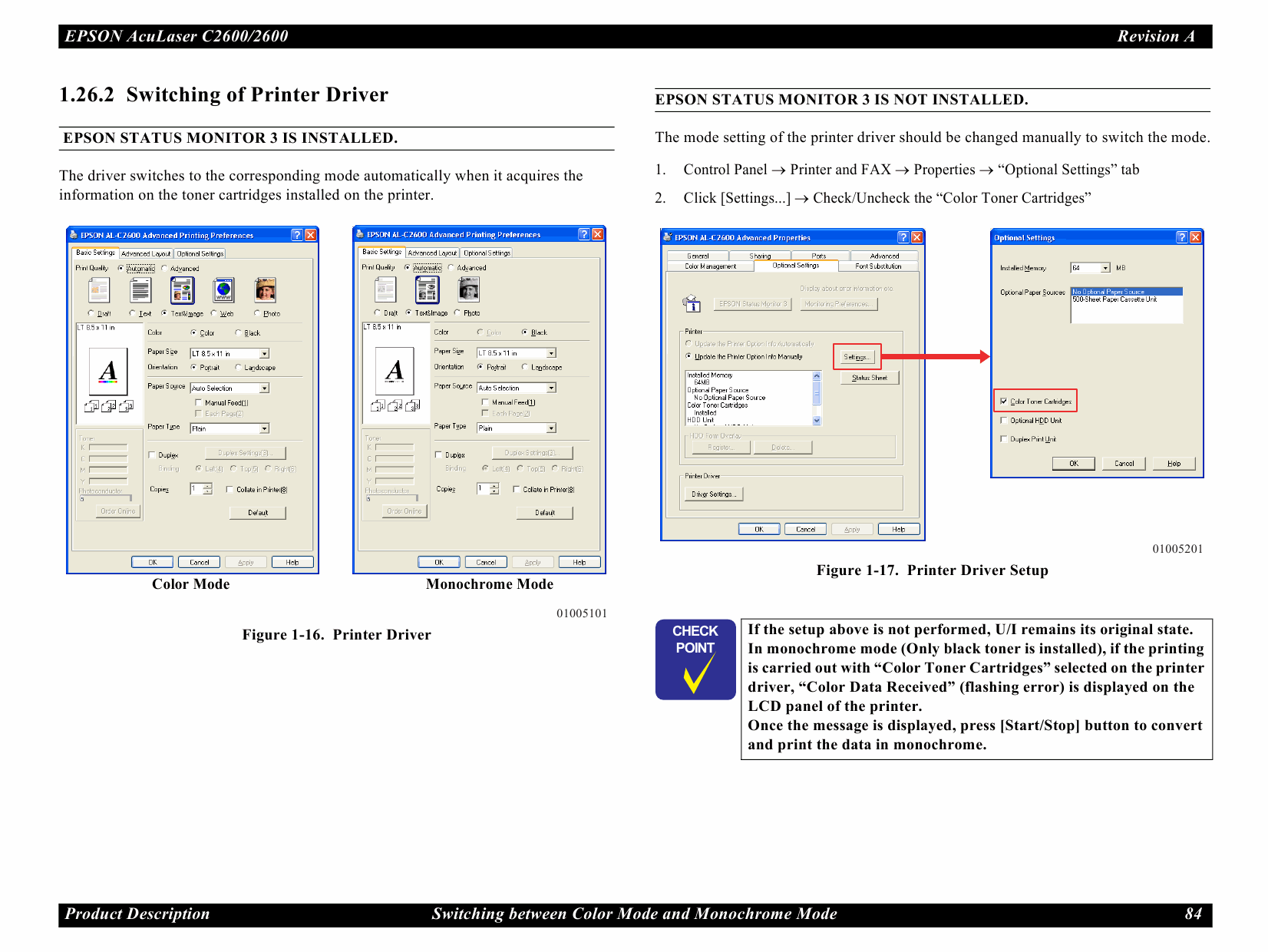Open the Installed Memory dropdown
This screenshot has height=952, width=1268.
(x=1105, y=268)
